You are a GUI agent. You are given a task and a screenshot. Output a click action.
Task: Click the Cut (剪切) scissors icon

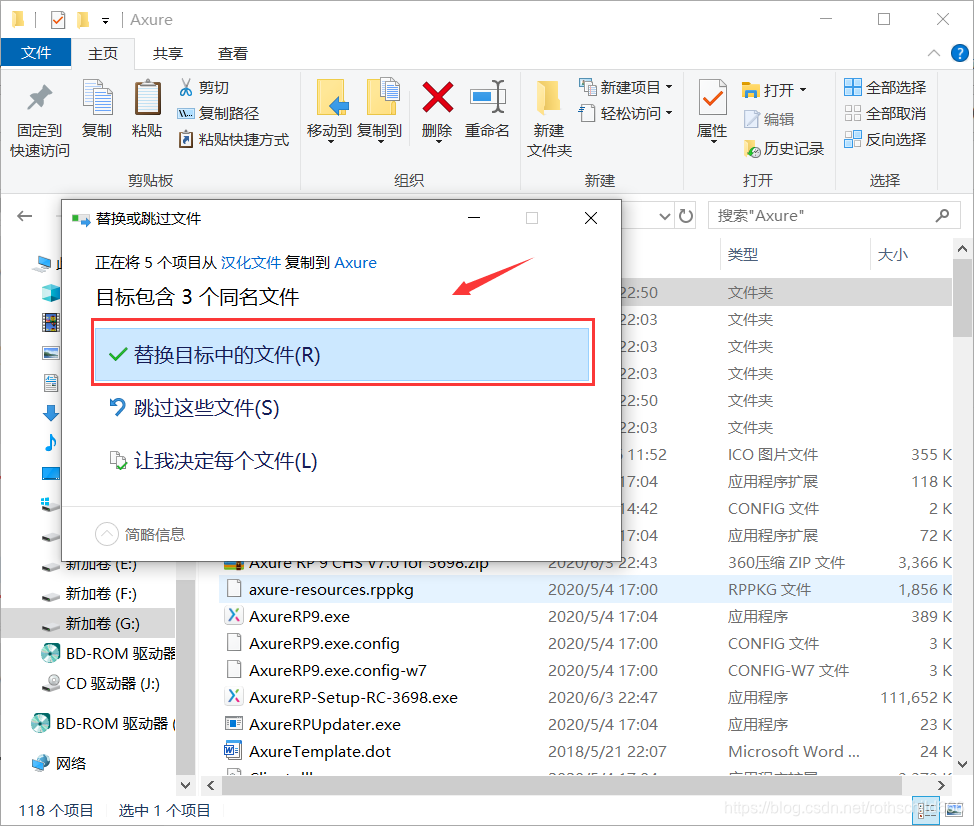[x=186, y=88]
